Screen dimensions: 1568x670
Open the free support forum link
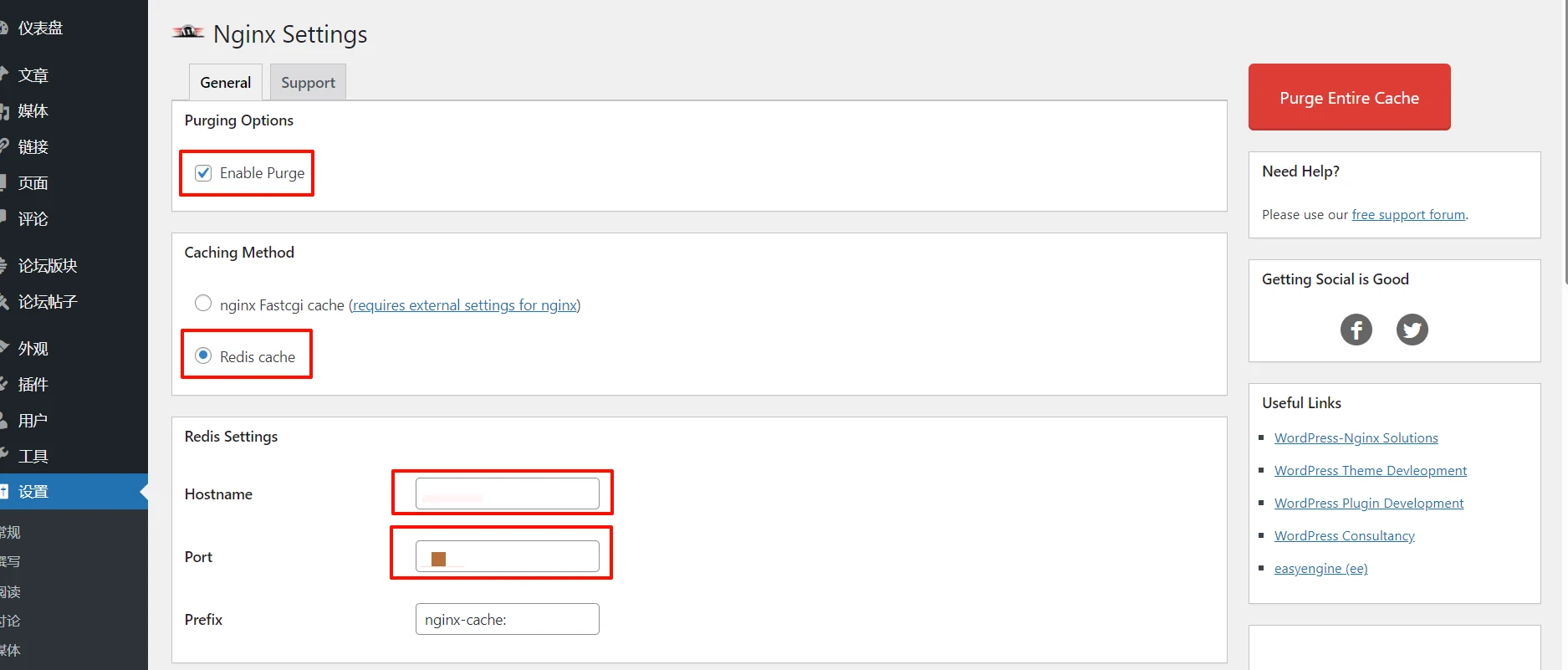tap(1408, 215)
